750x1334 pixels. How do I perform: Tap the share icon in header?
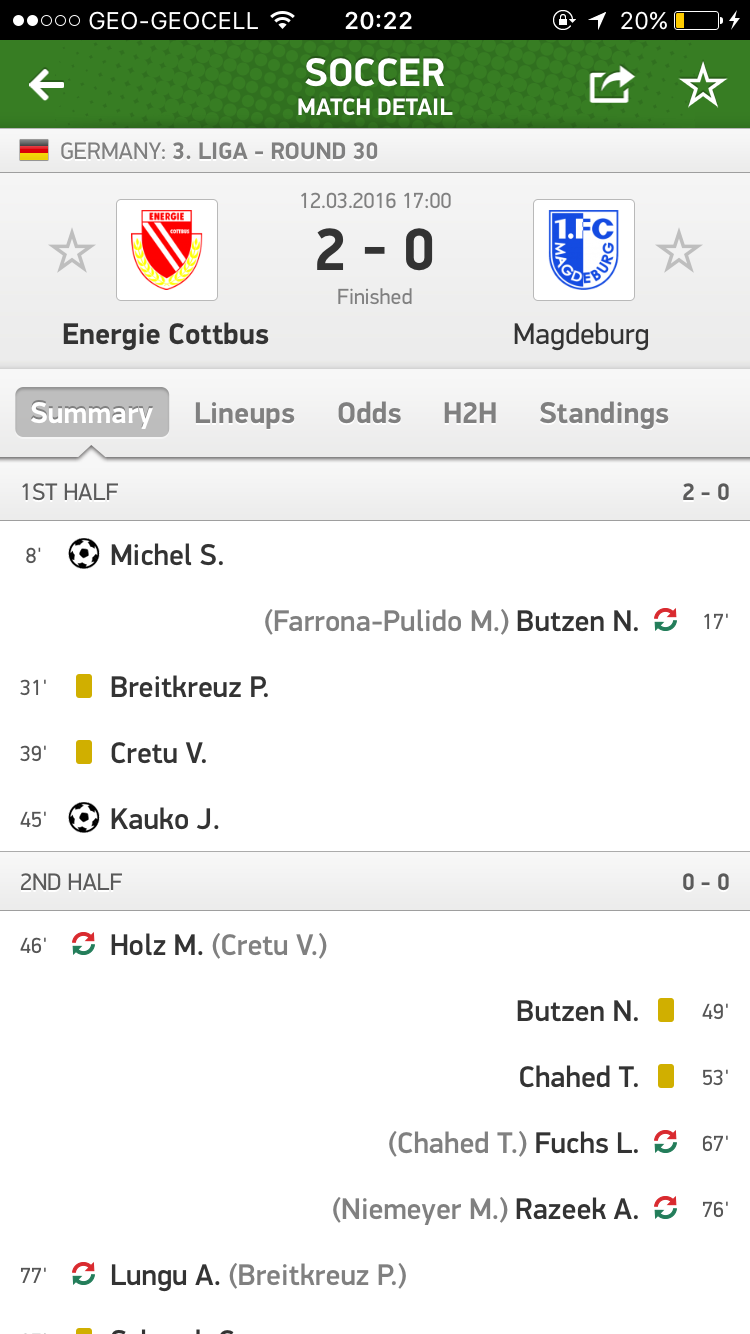611,86
